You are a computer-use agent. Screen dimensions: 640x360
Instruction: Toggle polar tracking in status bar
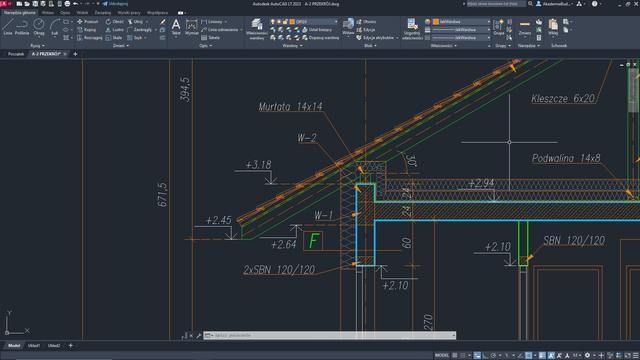pos(493,356)
